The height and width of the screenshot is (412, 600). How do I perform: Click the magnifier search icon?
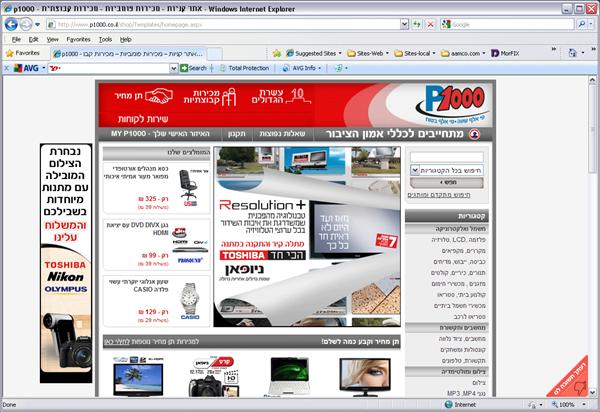[582, 24]
